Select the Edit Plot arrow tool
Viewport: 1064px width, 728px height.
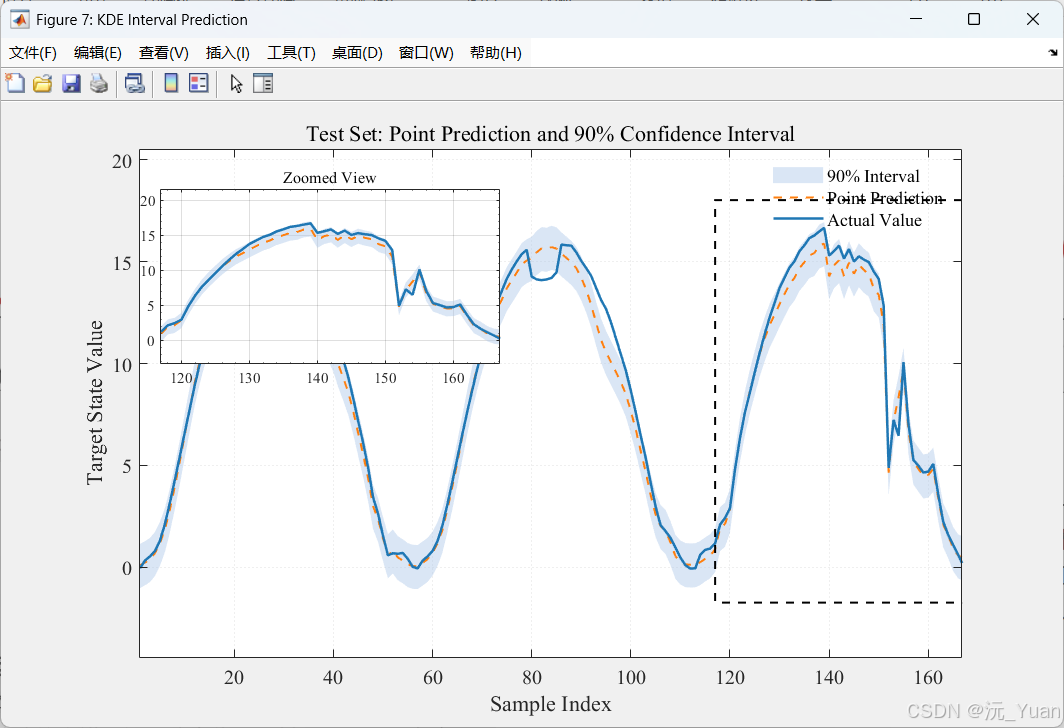tap(236, 83)
